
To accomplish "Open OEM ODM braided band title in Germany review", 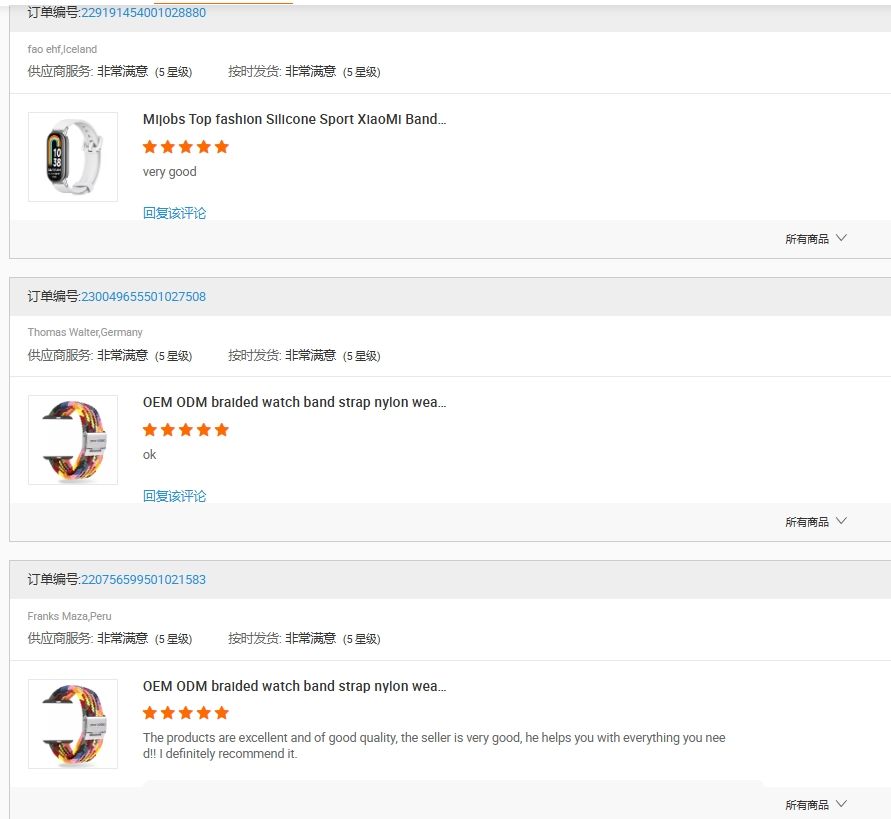I will pos(294,402).
